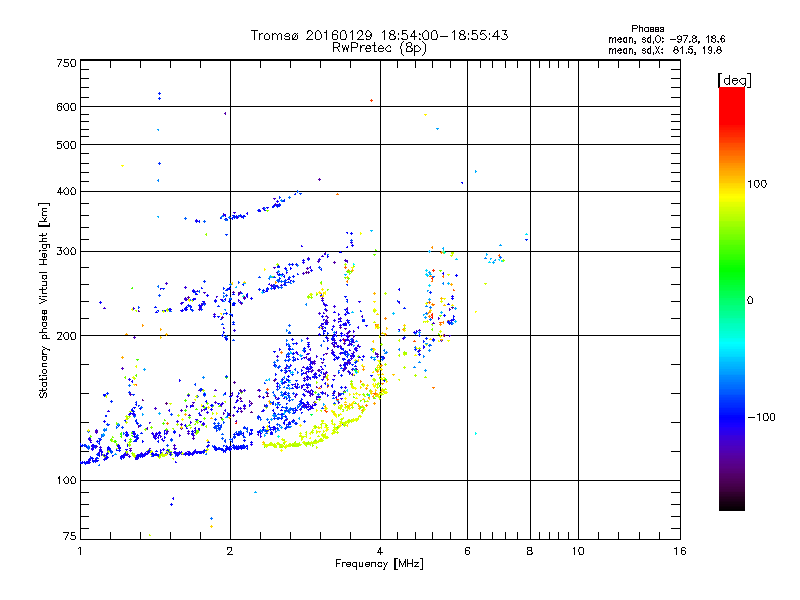Click the x-axis tick label '1'
The image size is (800, 600).
click(x=80, y=551)
